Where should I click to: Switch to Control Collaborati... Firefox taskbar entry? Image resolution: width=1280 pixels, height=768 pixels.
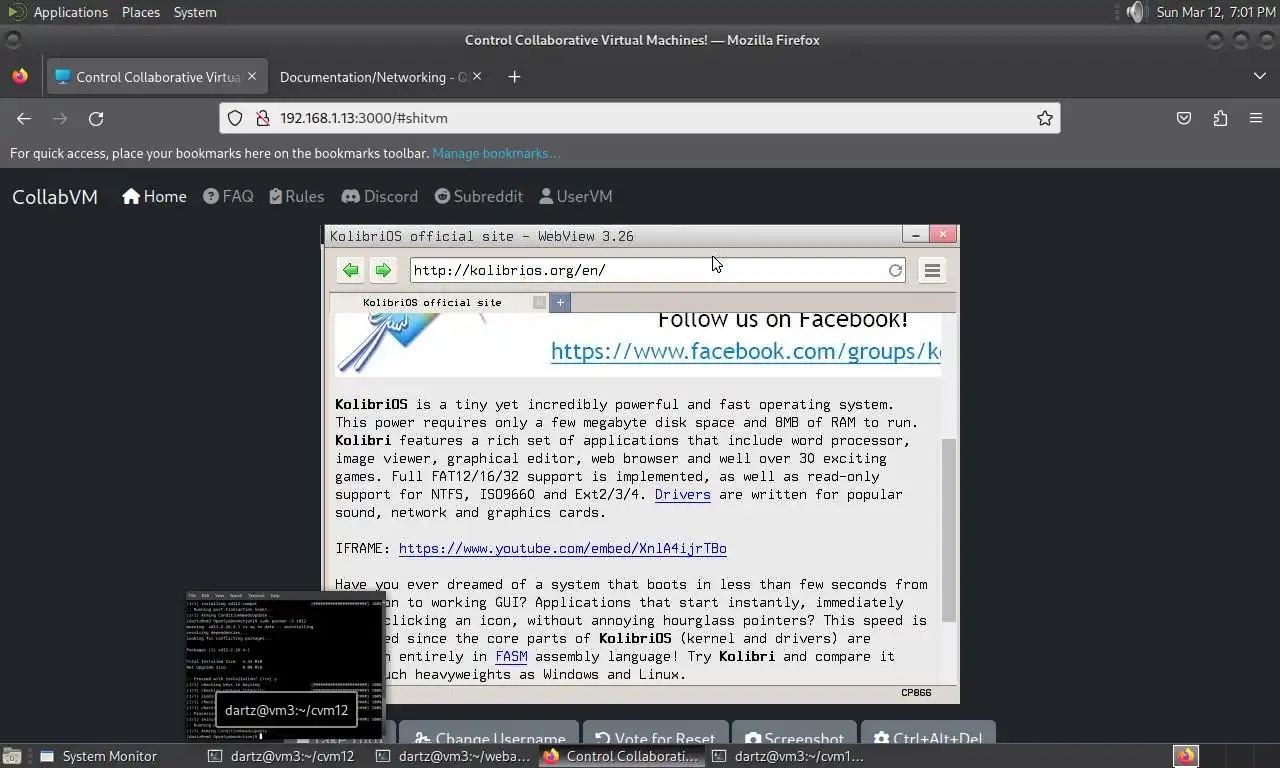(621, 756)
